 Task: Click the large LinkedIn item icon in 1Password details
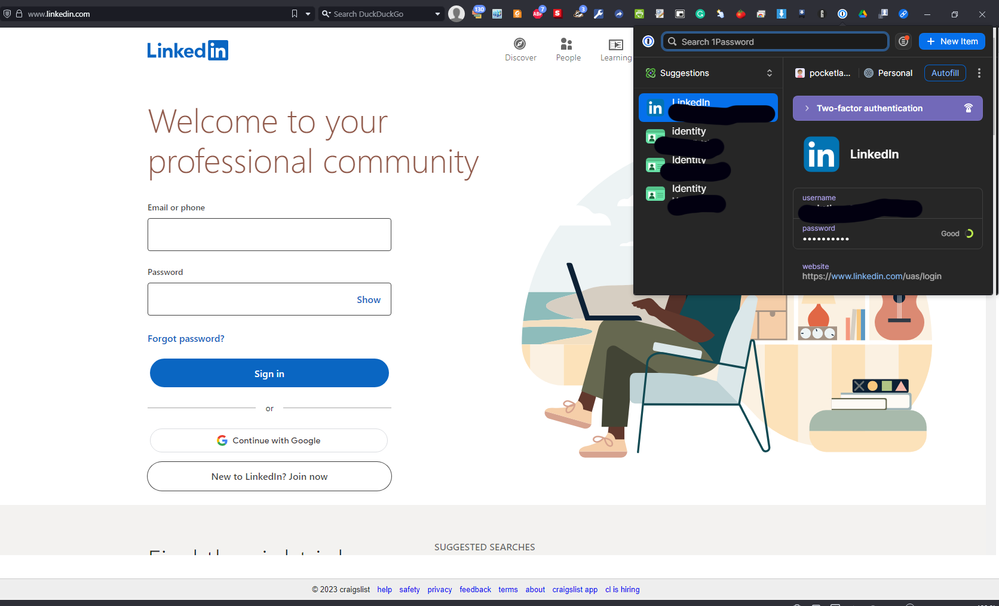point(821,154)
